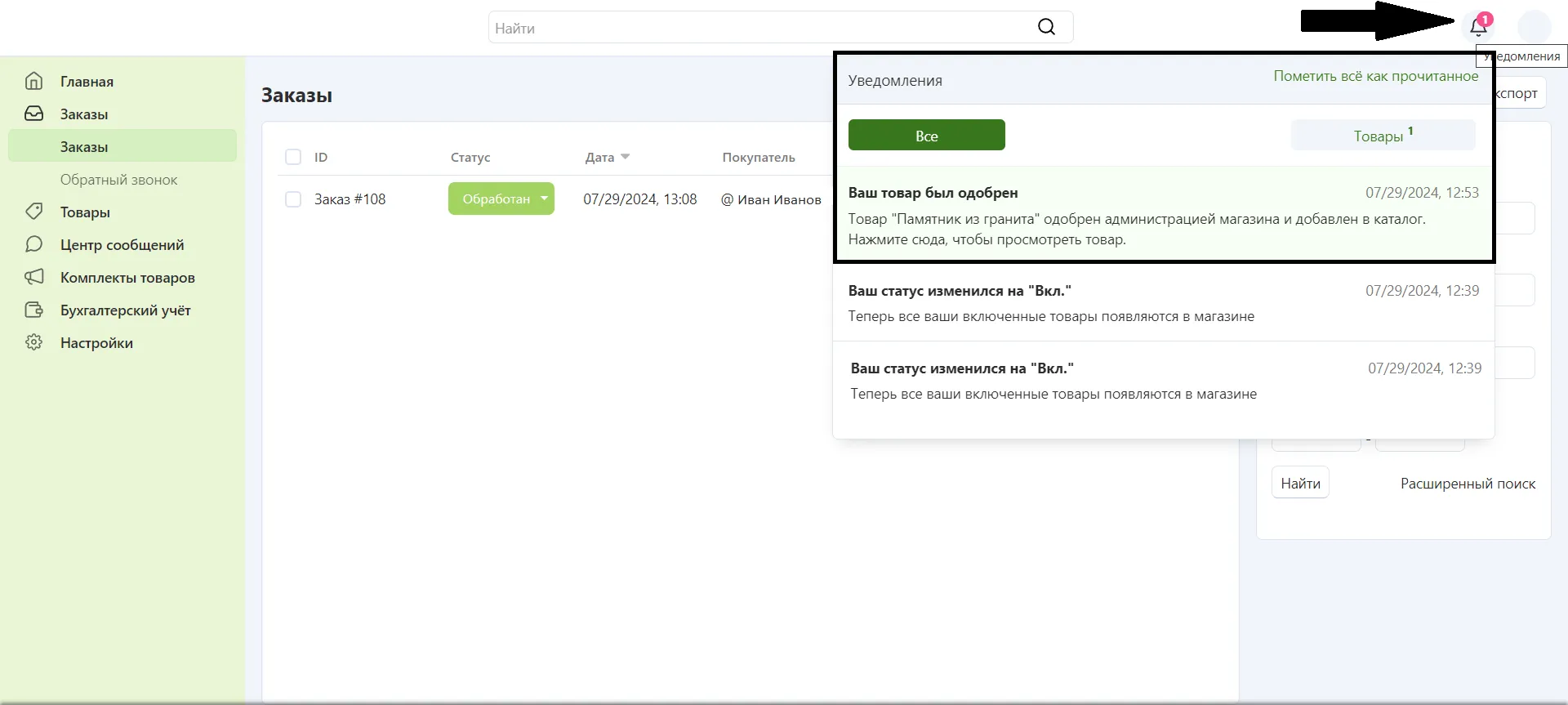Click Пометить всё как прочитанное link
The width and height of the screenshot is (1568, 705).
[x=1375, y=76]
